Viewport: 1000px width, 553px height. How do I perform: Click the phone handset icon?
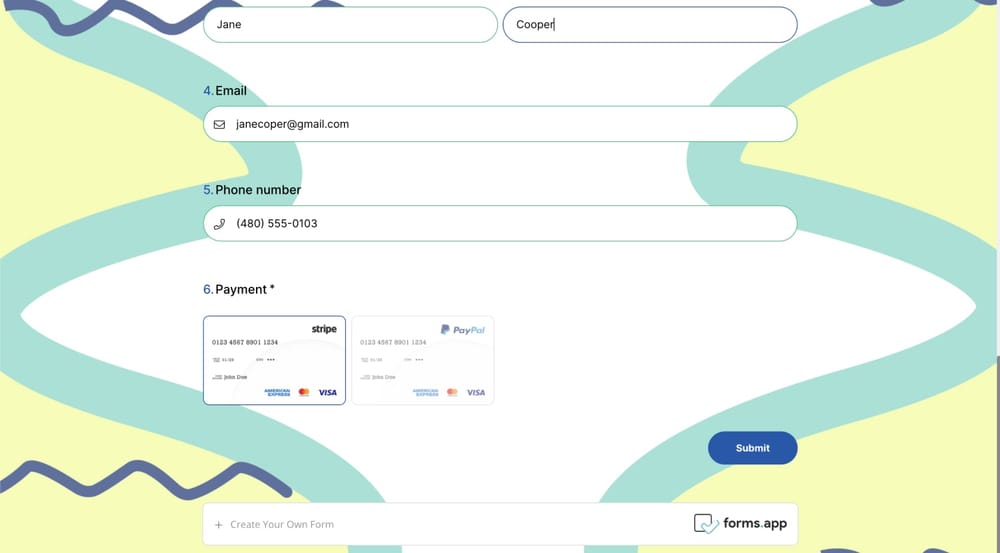[x=220, y=224]
